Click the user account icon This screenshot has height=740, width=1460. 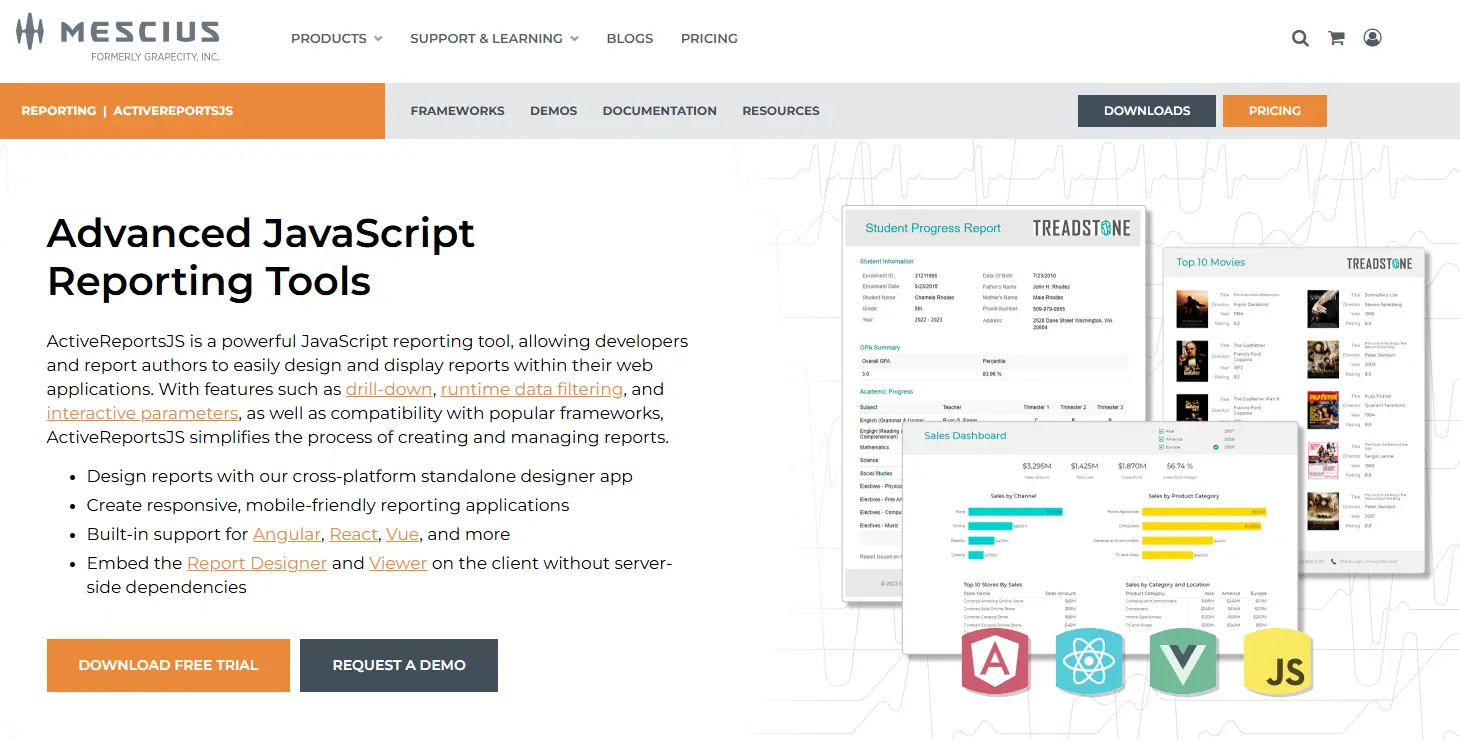1372,38
